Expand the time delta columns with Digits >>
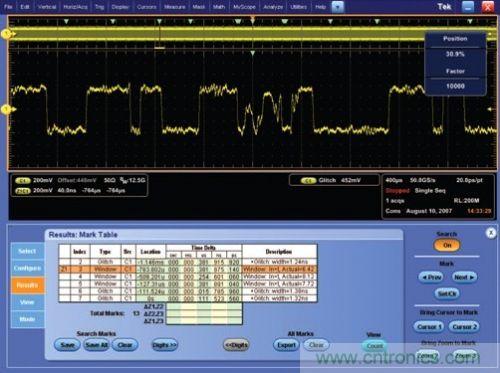Viewport: 500px width, 373px height. click(x=165, y=345)
